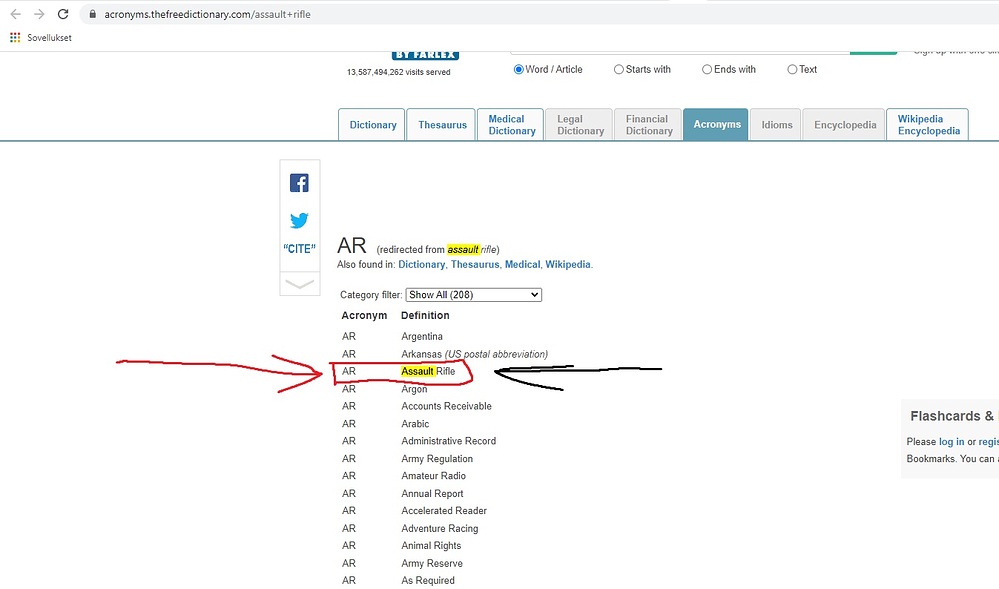Viewport: 999px width, 589px height.
Task: Open the Category filter dropdown
Action: pyautogui.click(x=473, y=295)
